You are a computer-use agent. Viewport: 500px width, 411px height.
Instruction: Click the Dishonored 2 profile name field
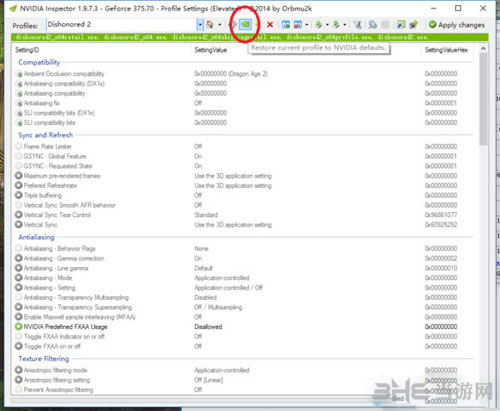tap(122, 24)
